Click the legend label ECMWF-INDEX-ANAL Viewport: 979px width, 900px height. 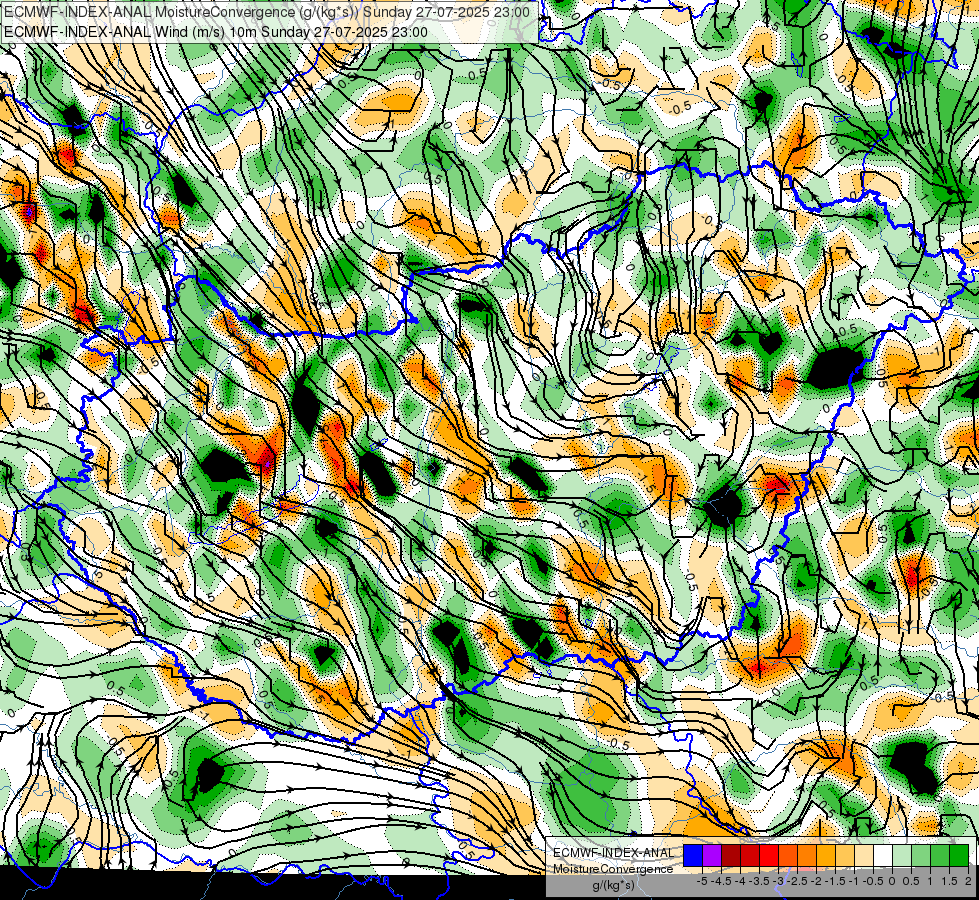[613, 853]
